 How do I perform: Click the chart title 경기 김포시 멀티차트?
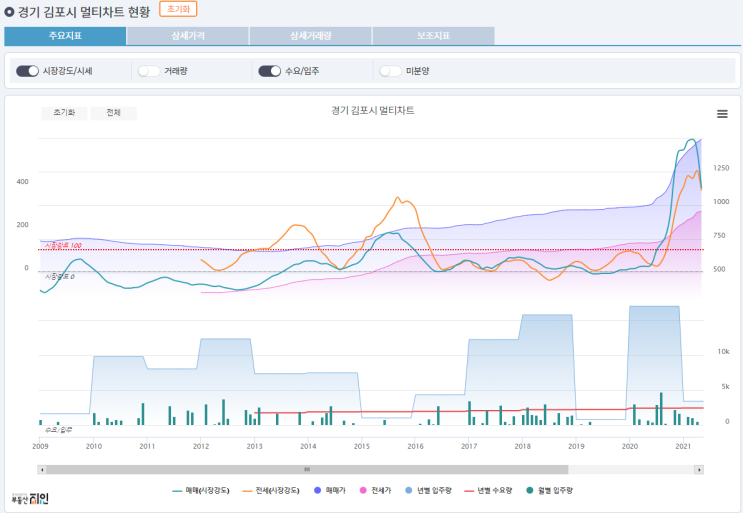tap(372, 110)
